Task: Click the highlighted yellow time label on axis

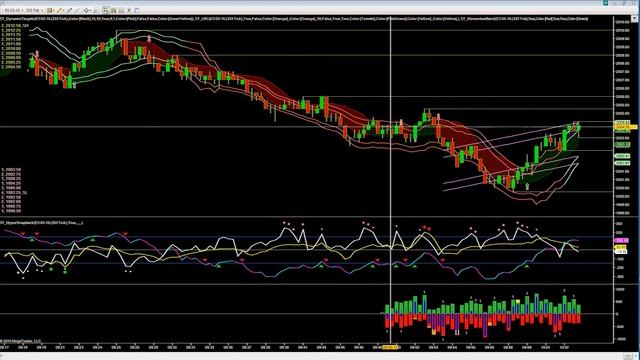Action: [390, 347]
